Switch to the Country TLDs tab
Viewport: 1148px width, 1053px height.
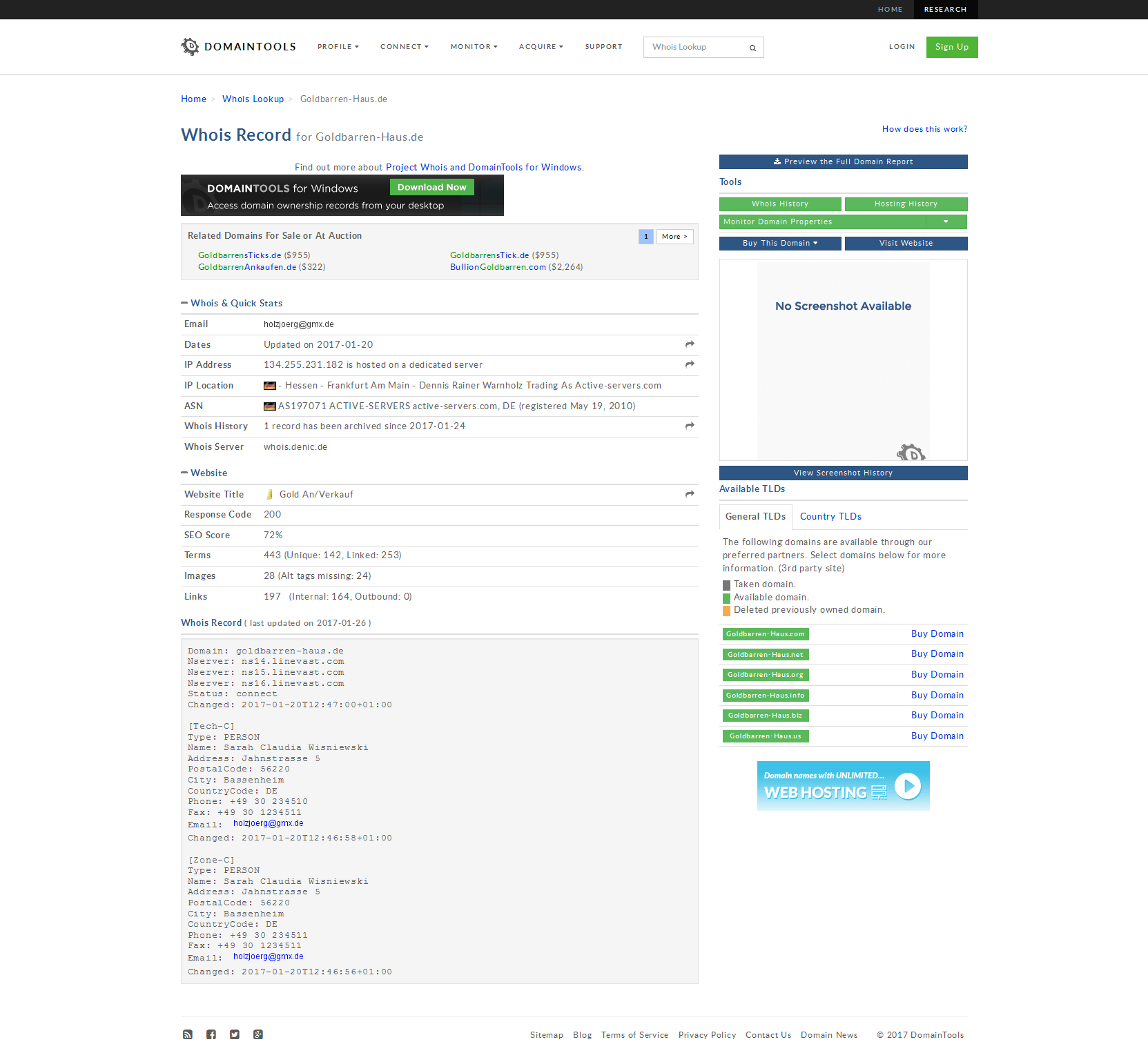coord(830,517)
